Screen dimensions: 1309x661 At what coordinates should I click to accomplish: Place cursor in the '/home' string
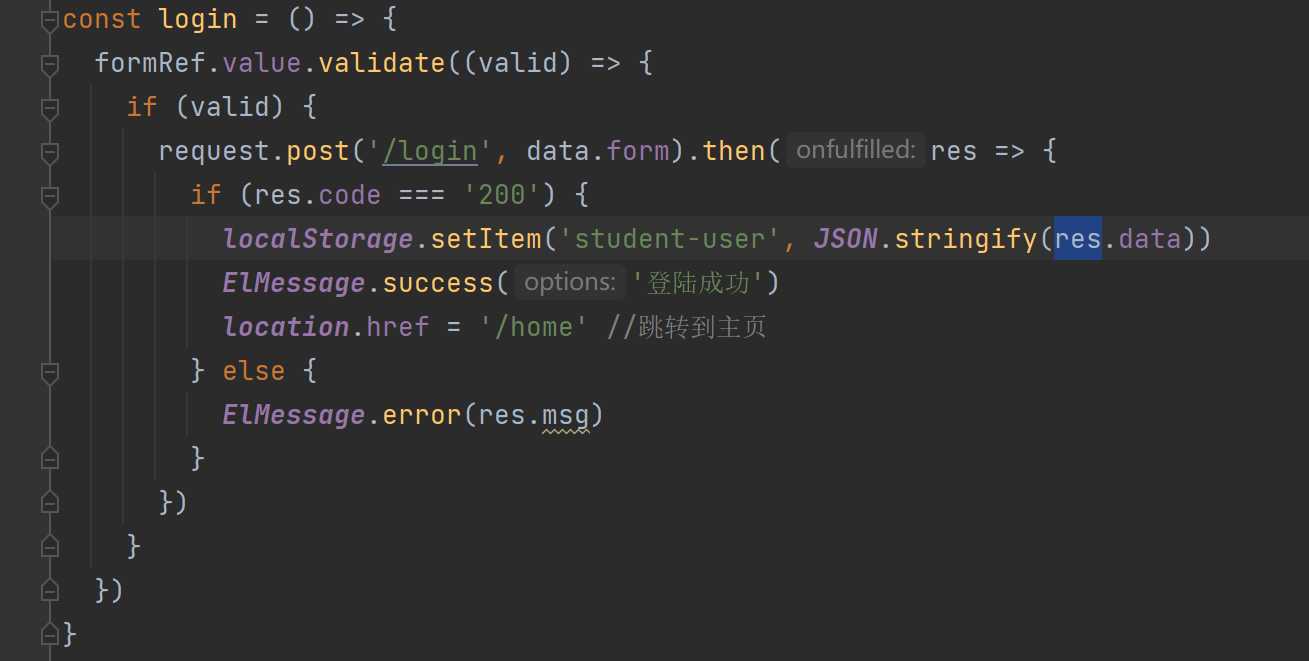click(x=532, y=327)
